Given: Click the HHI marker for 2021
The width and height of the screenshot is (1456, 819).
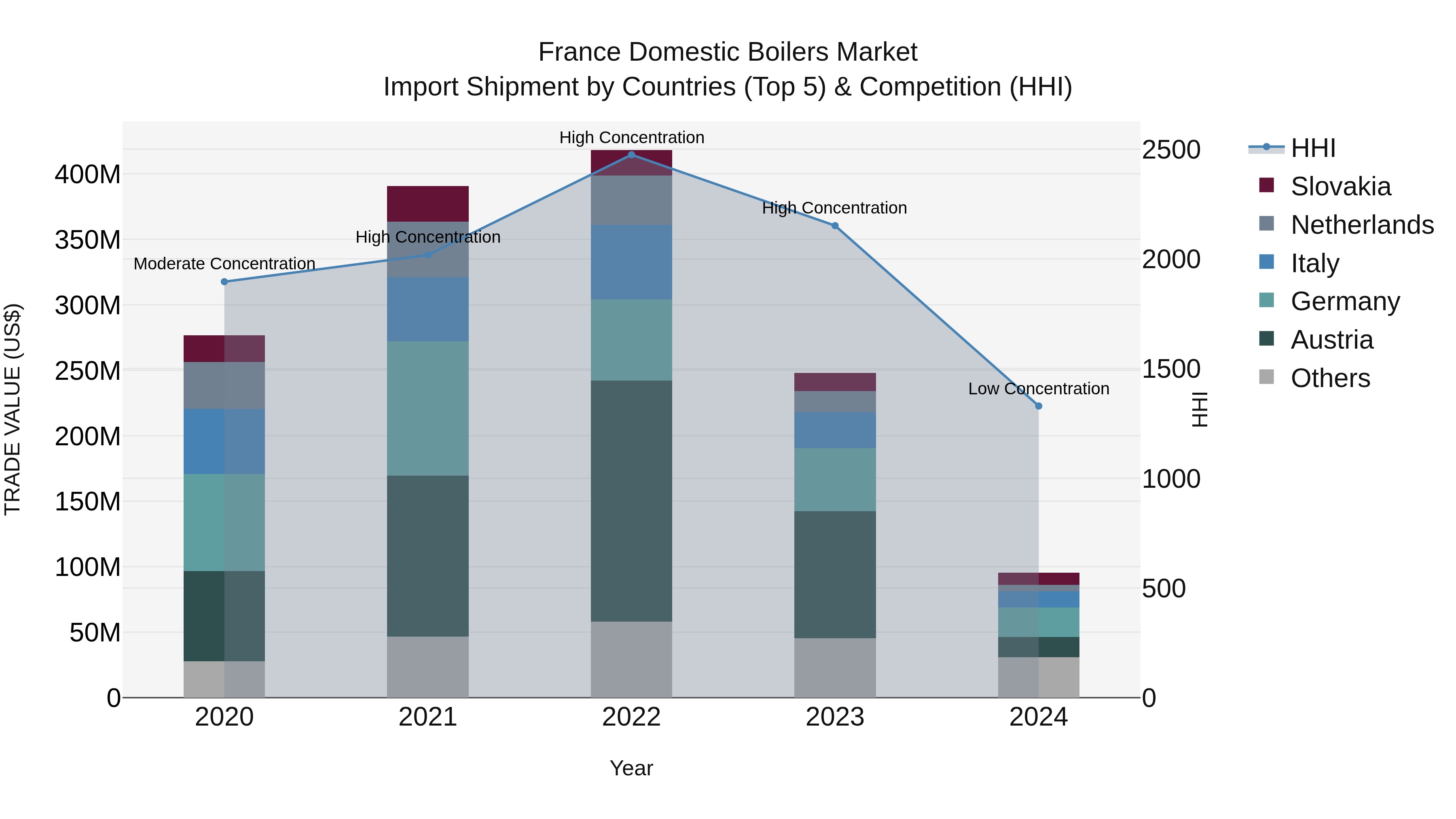Looking at the screenshot, I should [428, 255].
